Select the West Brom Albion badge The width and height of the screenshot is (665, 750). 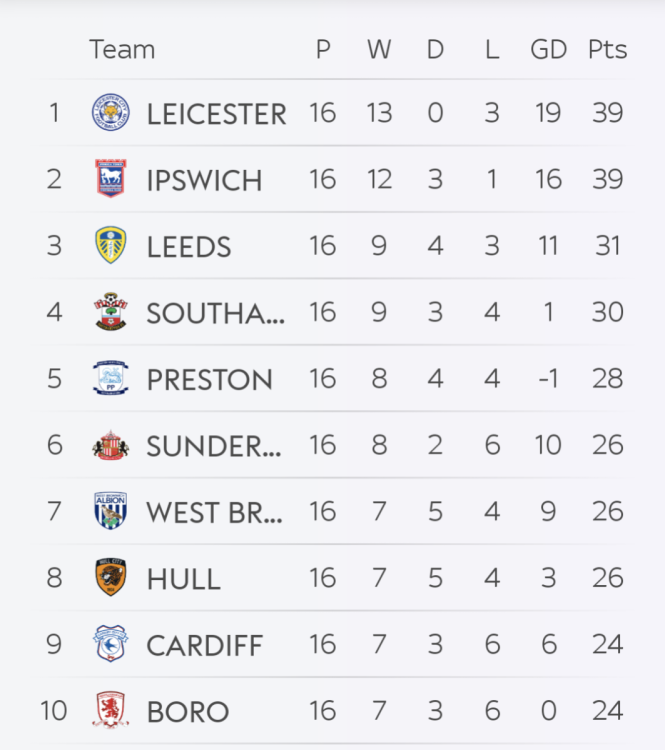click(x=110, y=511)
